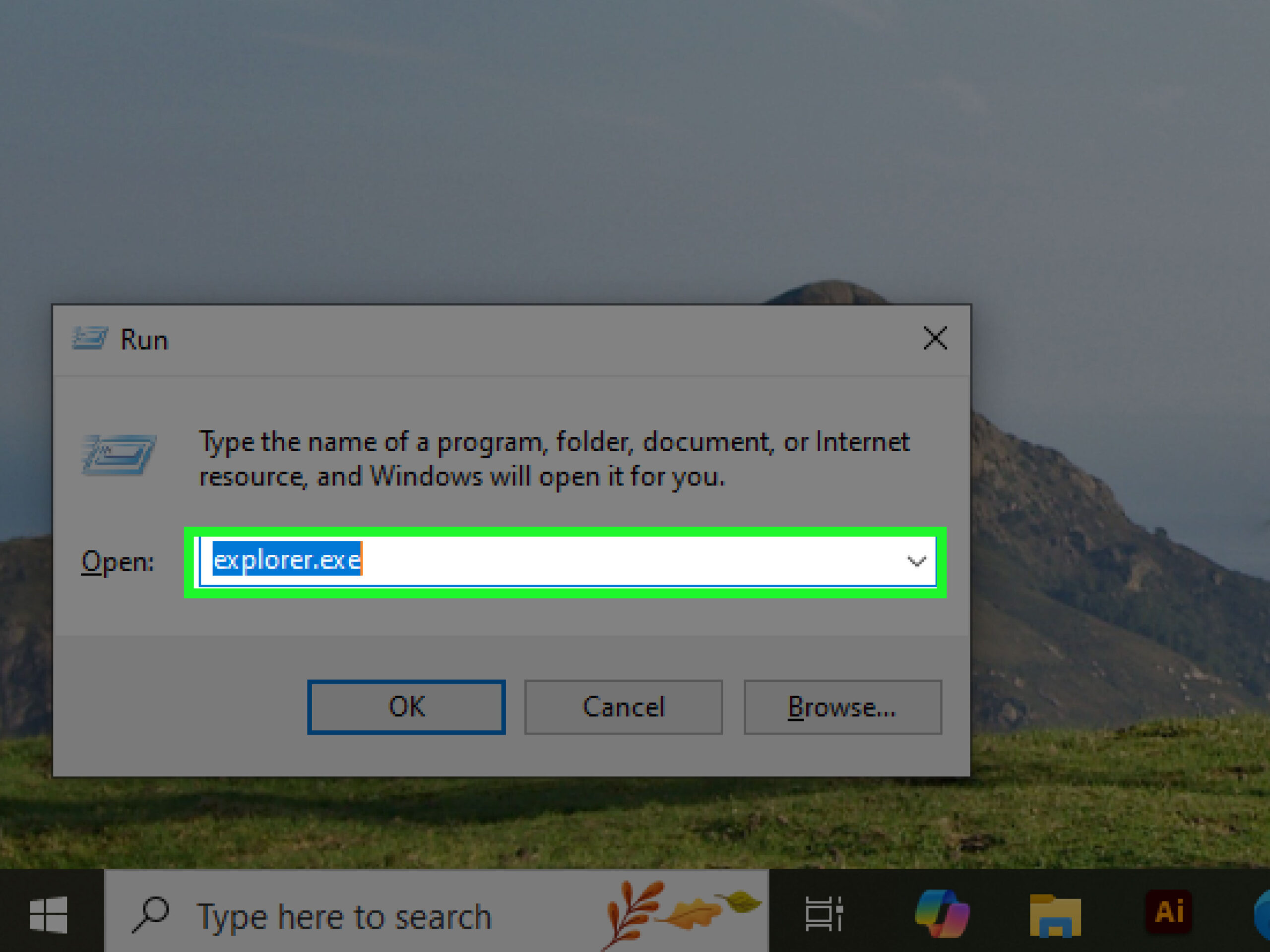1270x952 pixels.
Task: Close the Run dialog with the X
Action: [935, 338]
